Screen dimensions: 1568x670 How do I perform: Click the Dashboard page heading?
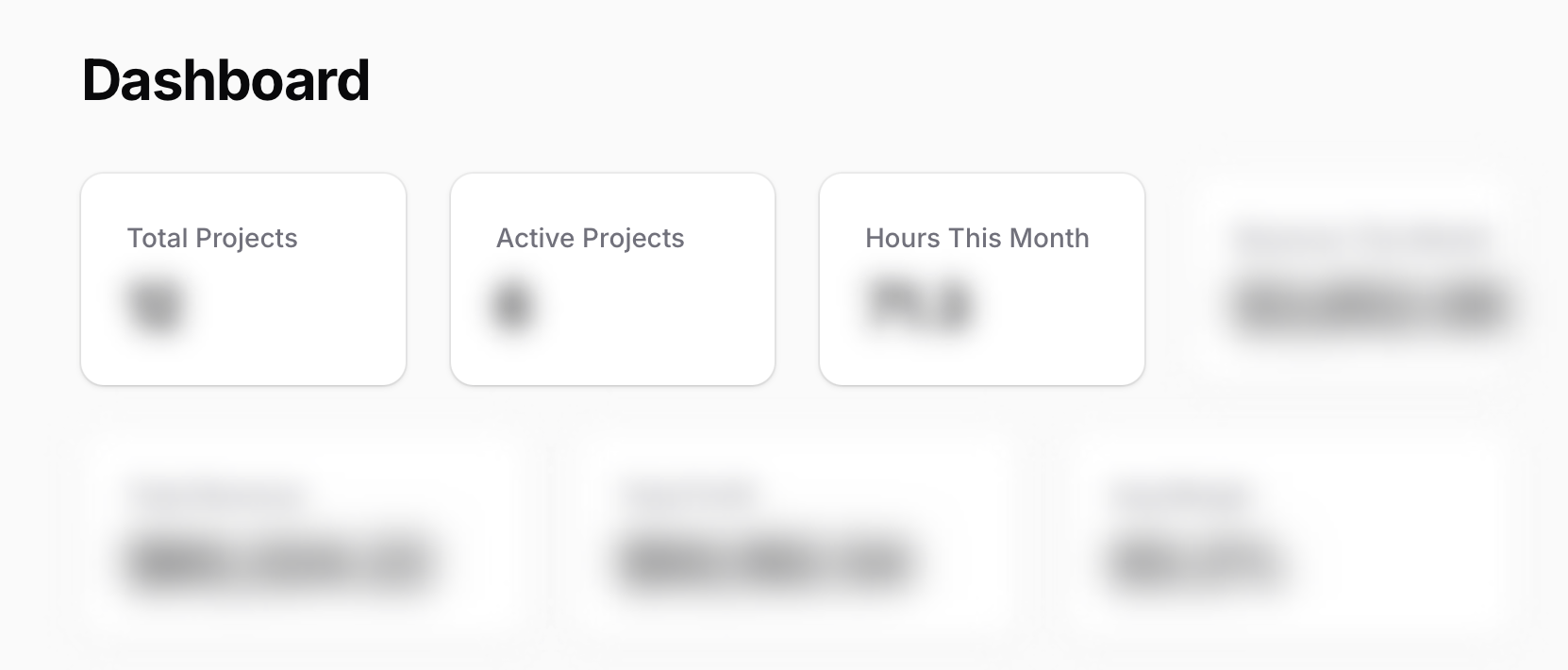tap(225, 81)
